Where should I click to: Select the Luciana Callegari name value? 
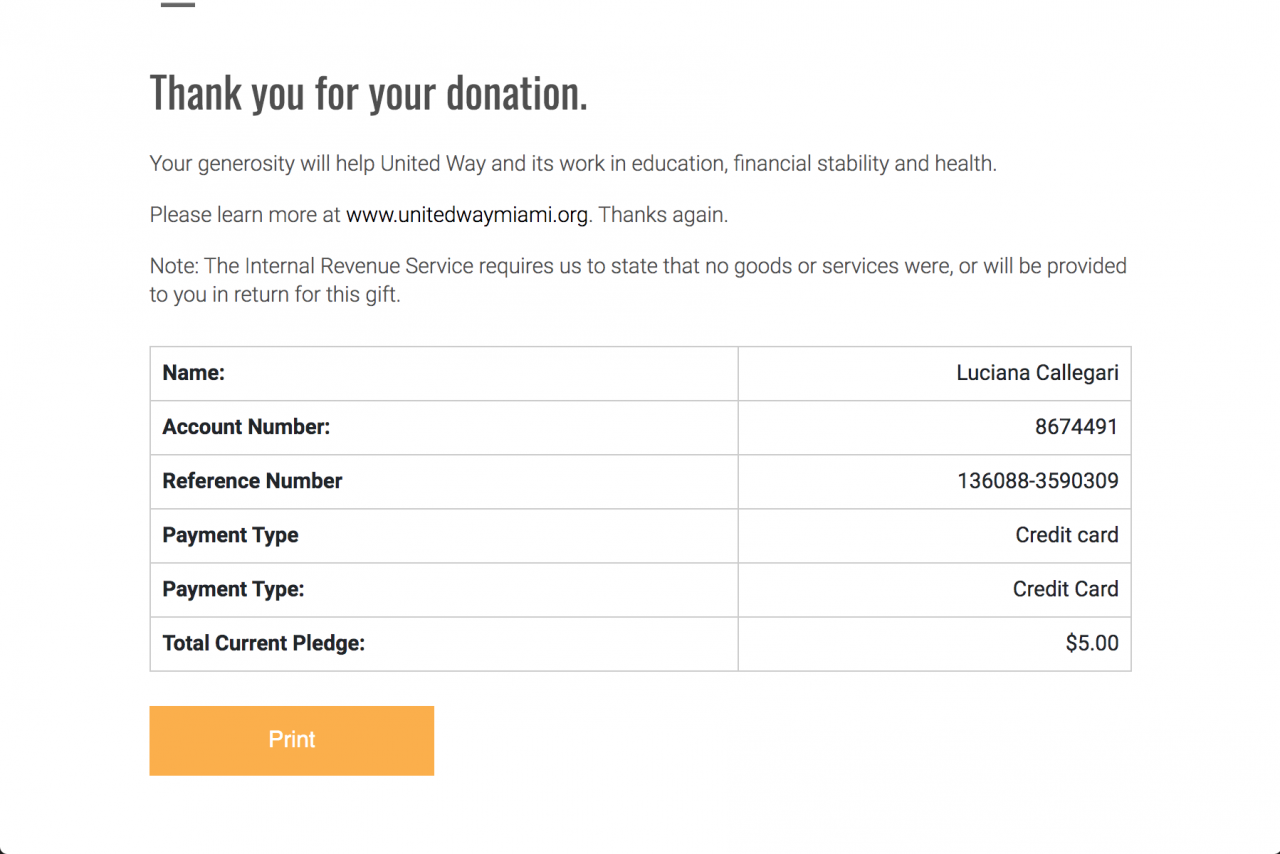click(1037, 373)
